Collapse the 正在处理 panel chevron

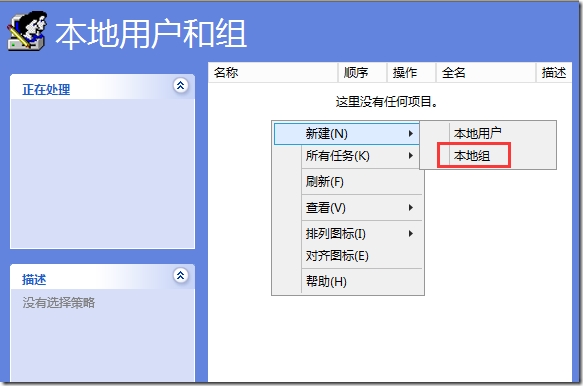point(181,86)
